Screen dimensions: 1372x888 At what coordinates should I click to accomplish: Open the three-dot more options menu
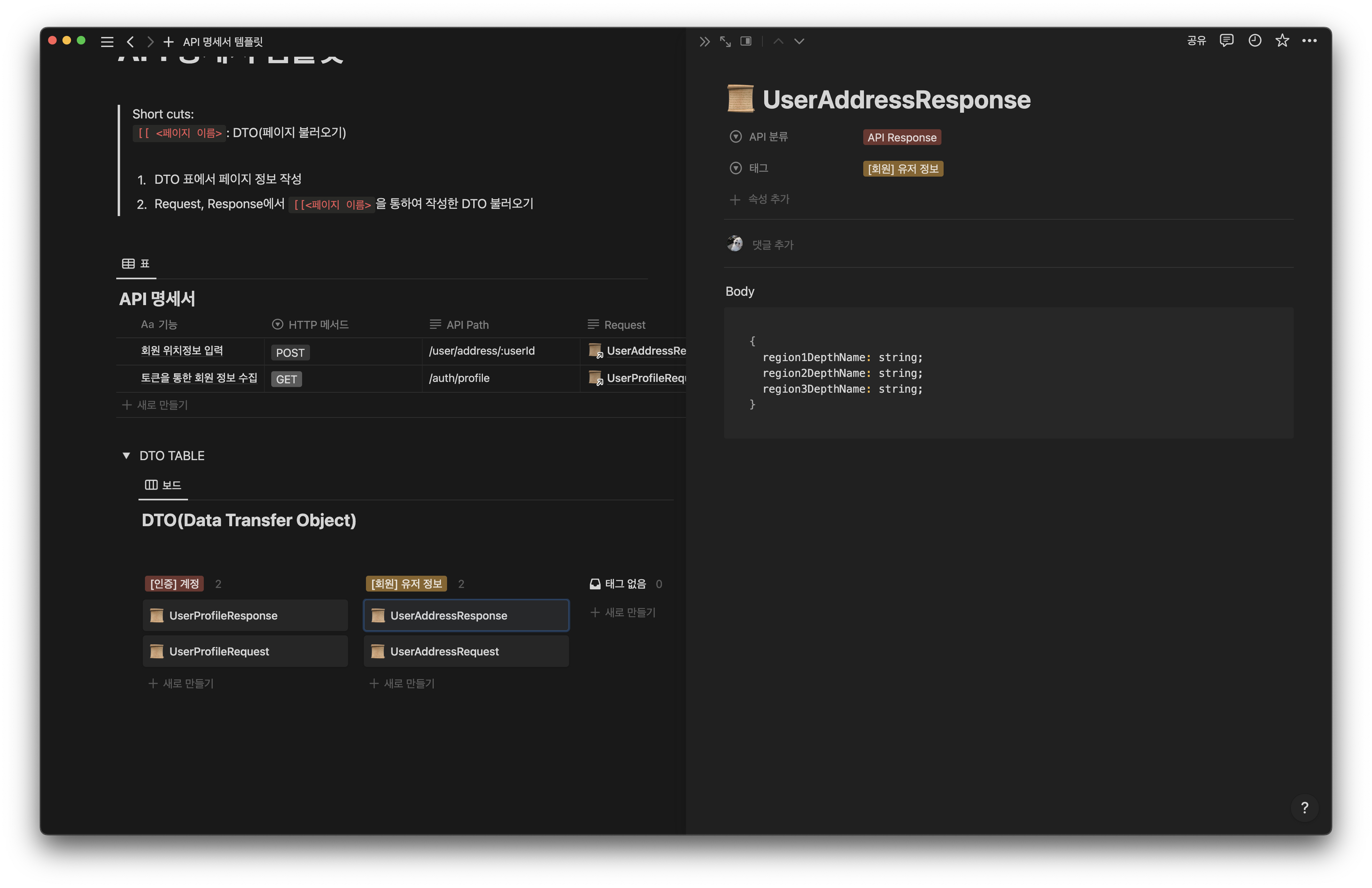[x=1309, y=40]
